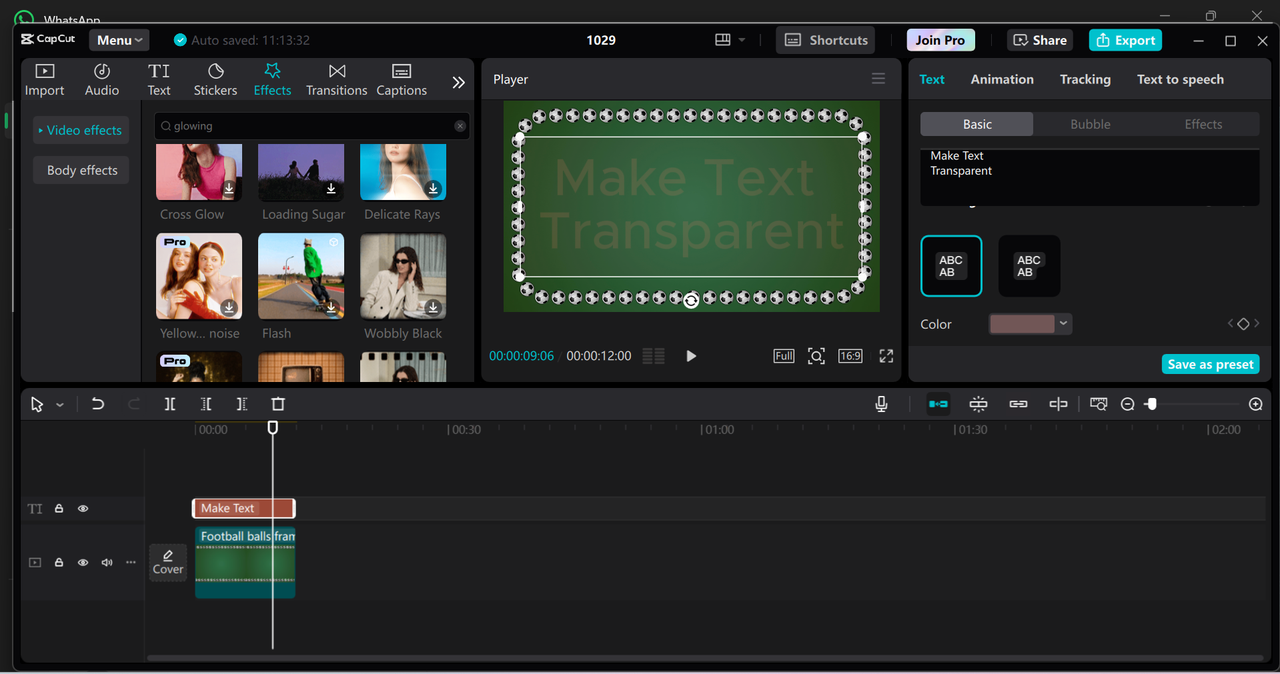Click the Cover edit button
This screenshot has height=674, width=1280.
point(168,562)
